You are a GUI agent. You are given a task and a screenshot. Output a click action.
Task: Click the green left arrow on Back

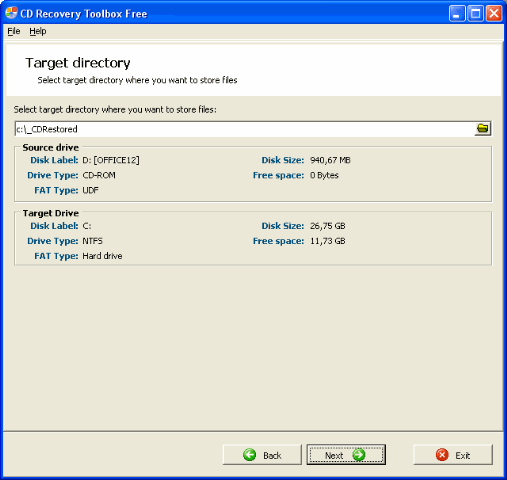coord(249,455)
